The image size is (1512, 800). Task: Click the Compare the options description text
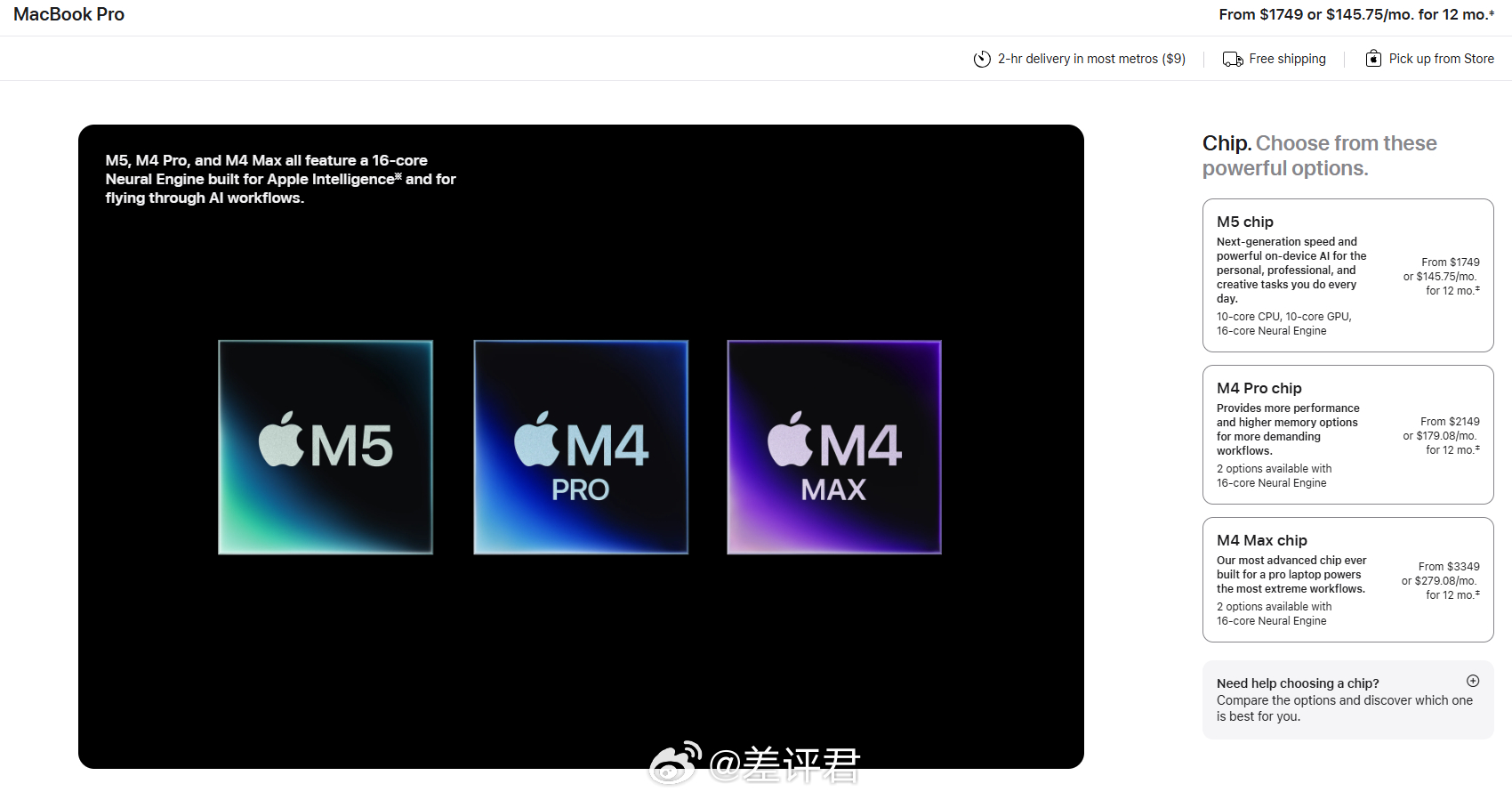(x=1345, y=708)
